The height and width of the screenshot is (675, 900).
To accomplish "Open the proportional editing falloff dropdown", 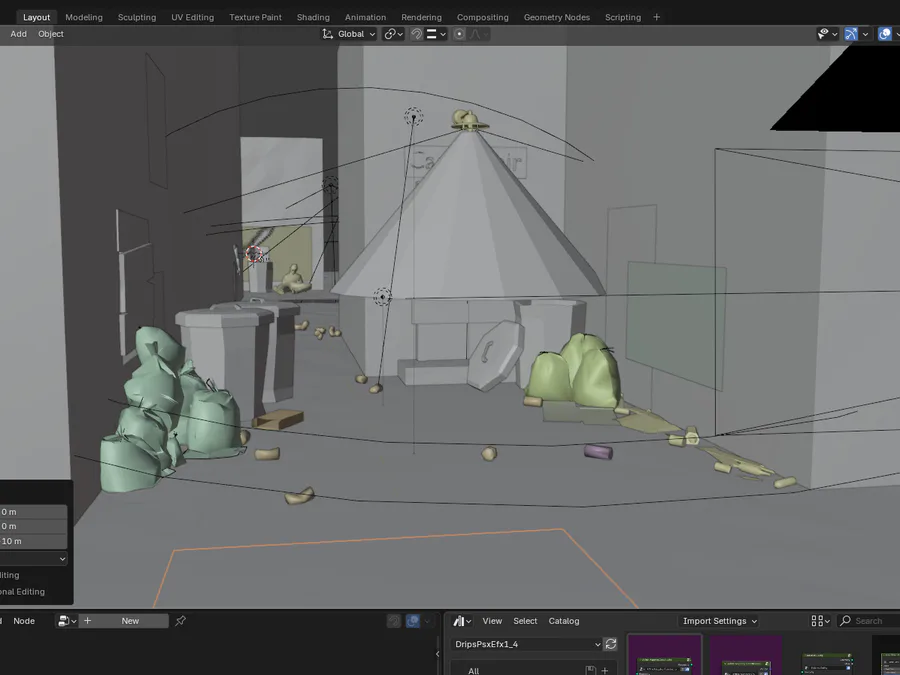I will tap(478, 34).
